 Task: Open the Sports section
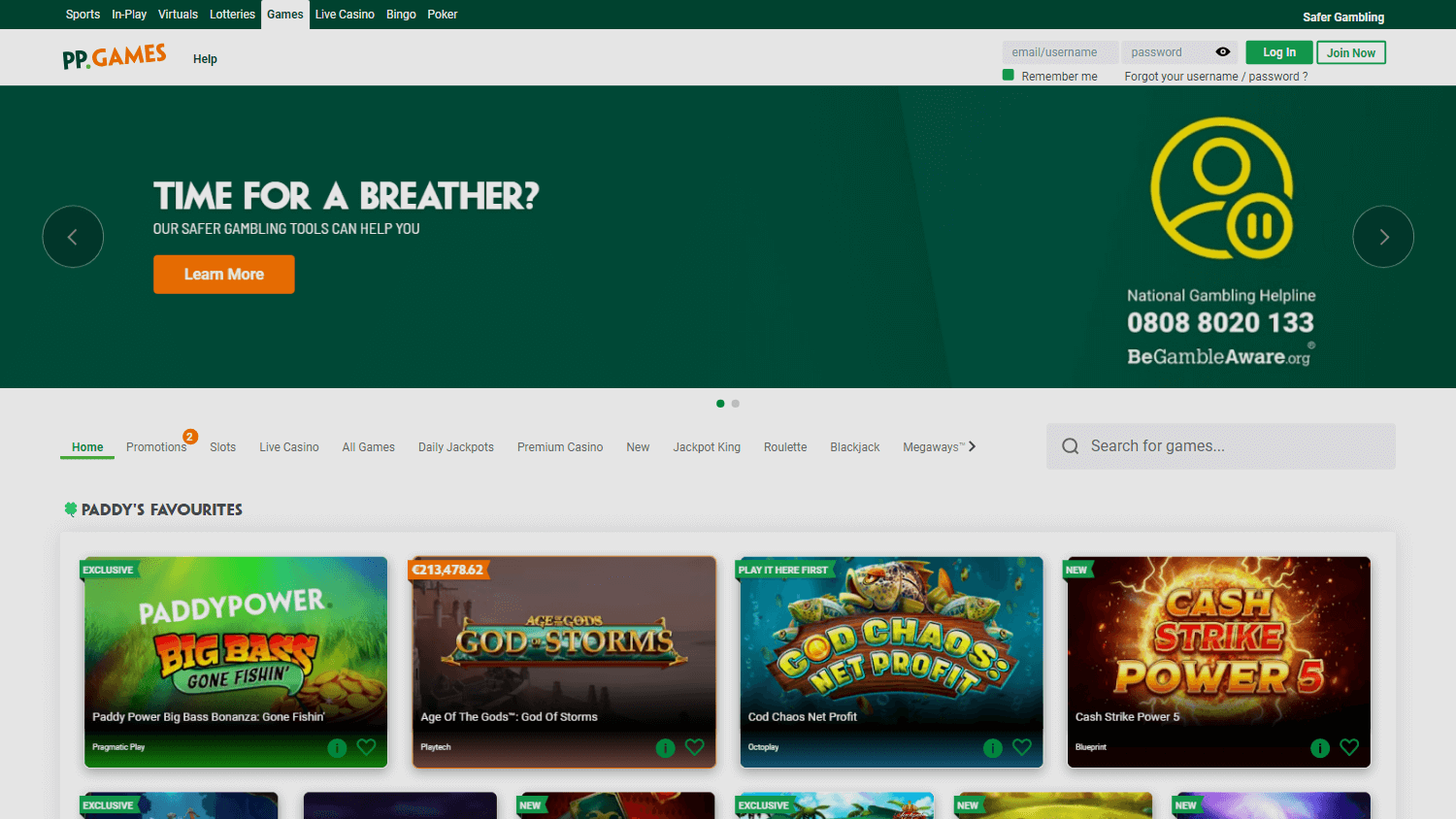83,15
